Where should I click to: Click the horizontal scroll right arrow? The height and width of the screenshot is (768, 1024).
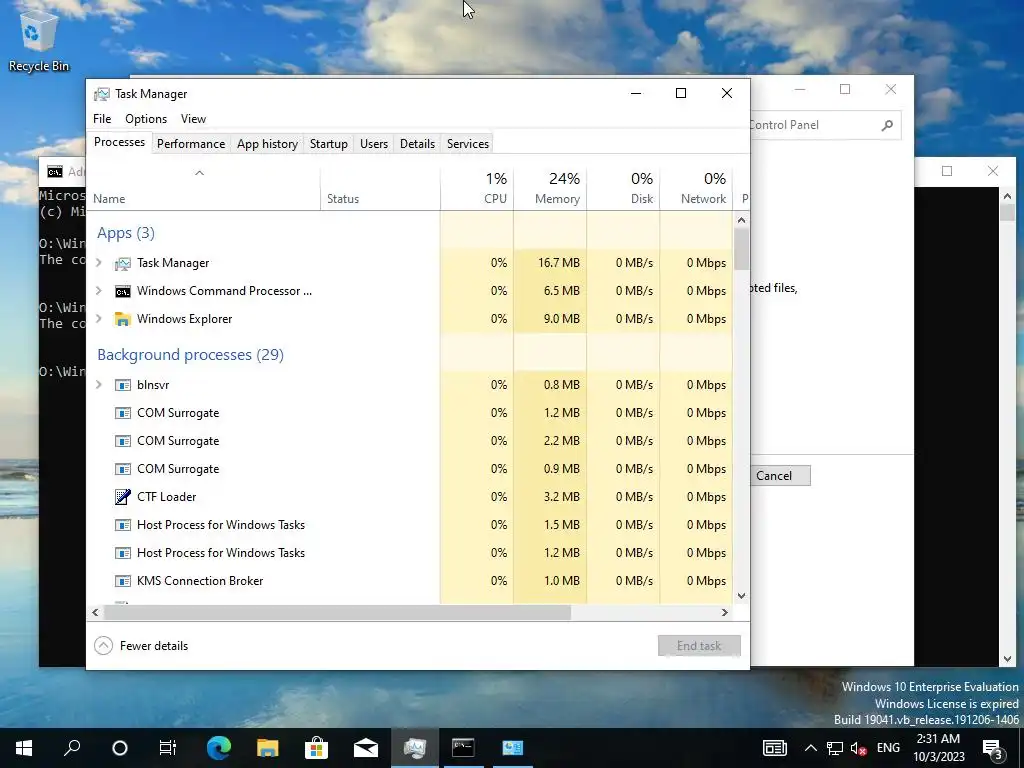[x=724, y=613]
